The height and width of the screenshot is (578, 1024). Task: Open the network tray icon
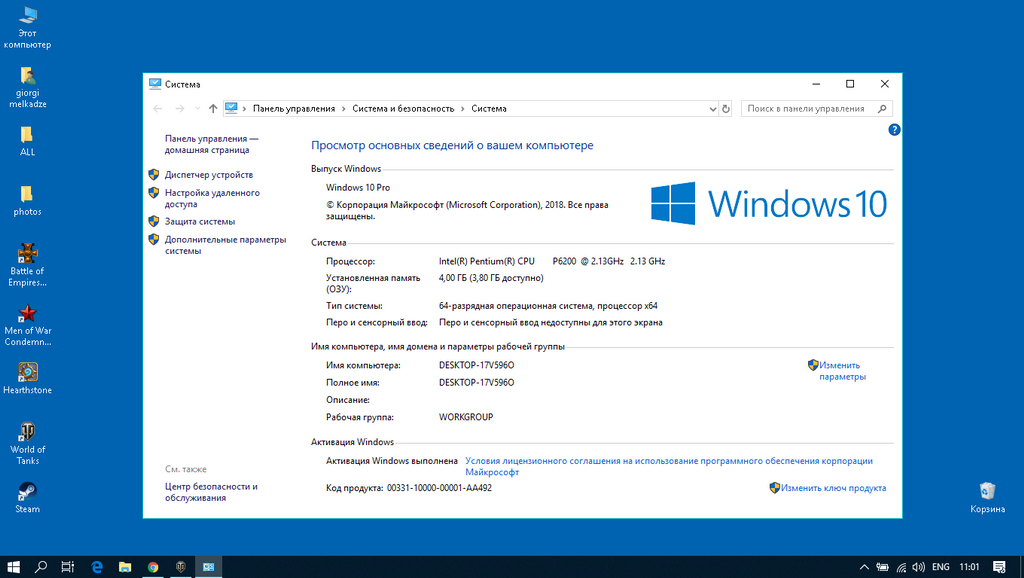click(901, 567)
